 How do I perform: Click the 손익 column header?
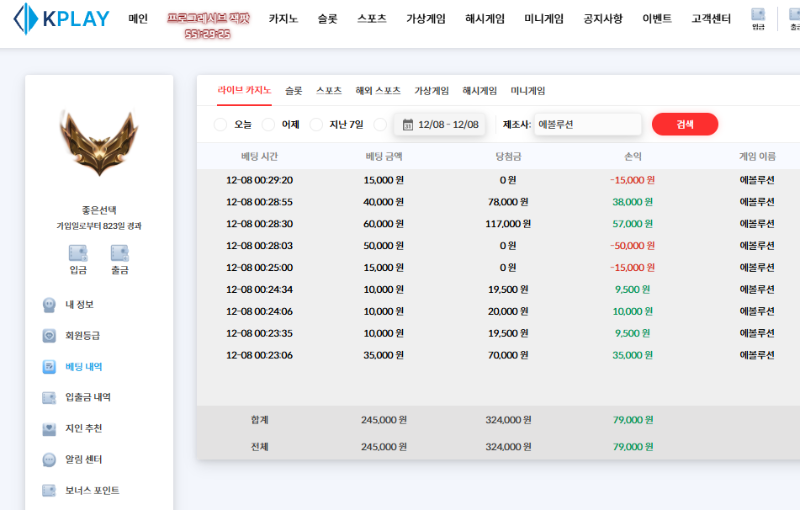click(x=633, y=157)
